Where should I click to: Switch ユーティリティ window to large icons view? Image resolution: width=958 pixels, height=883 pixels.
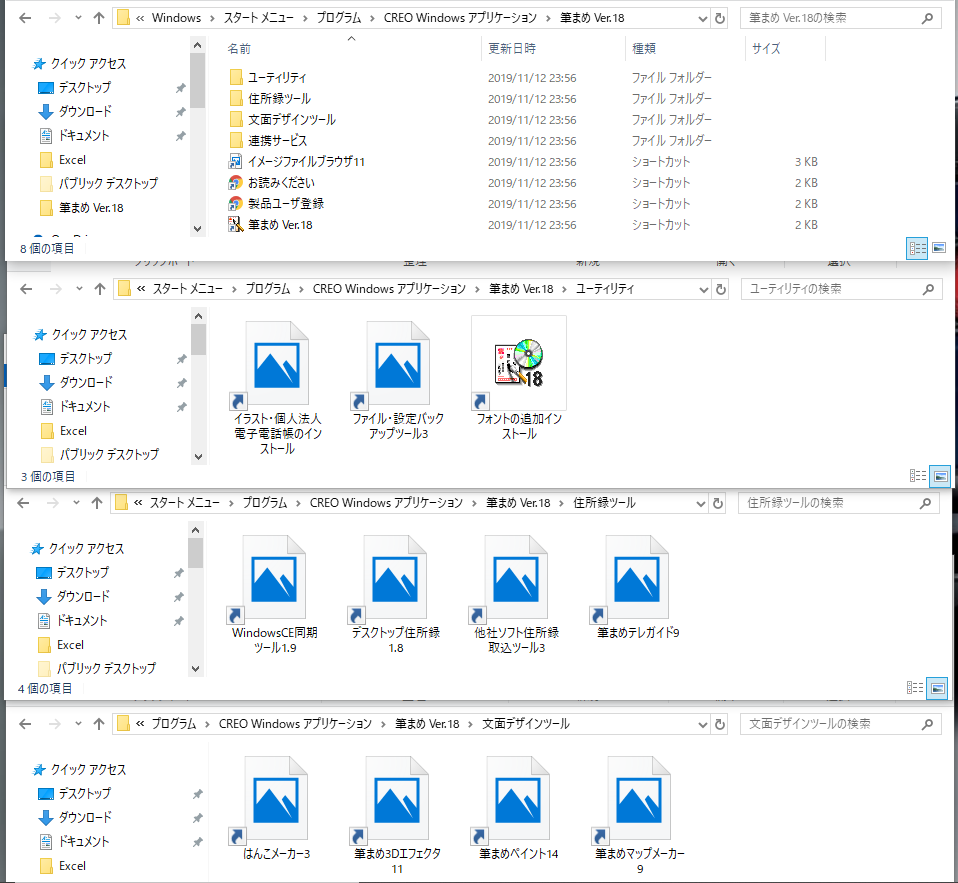click(940, 475)
